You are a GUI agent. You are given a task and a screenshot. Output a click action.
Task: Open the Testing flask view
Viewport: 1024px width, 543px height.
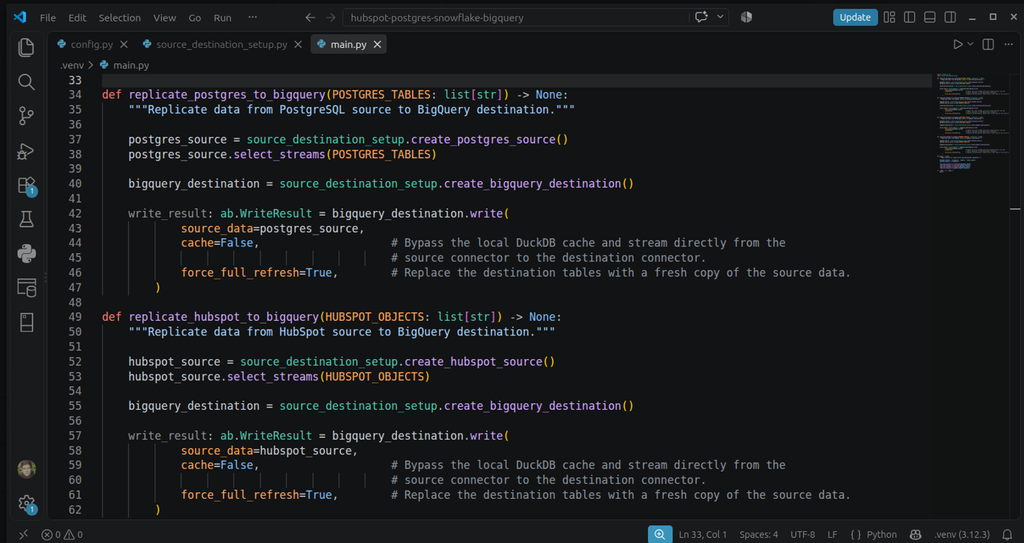point(26,220)
